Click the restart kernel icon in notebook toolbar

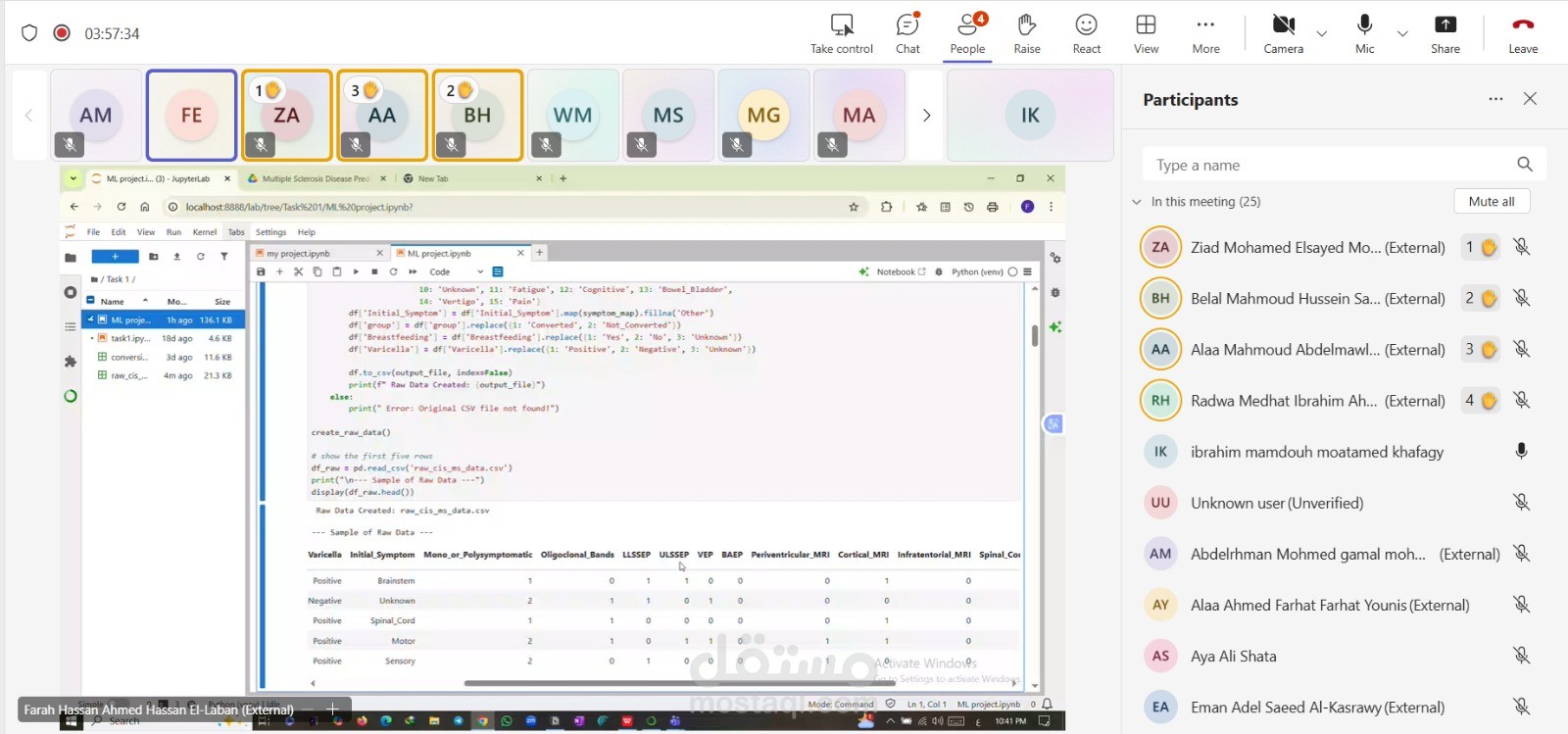pos(393,271)
